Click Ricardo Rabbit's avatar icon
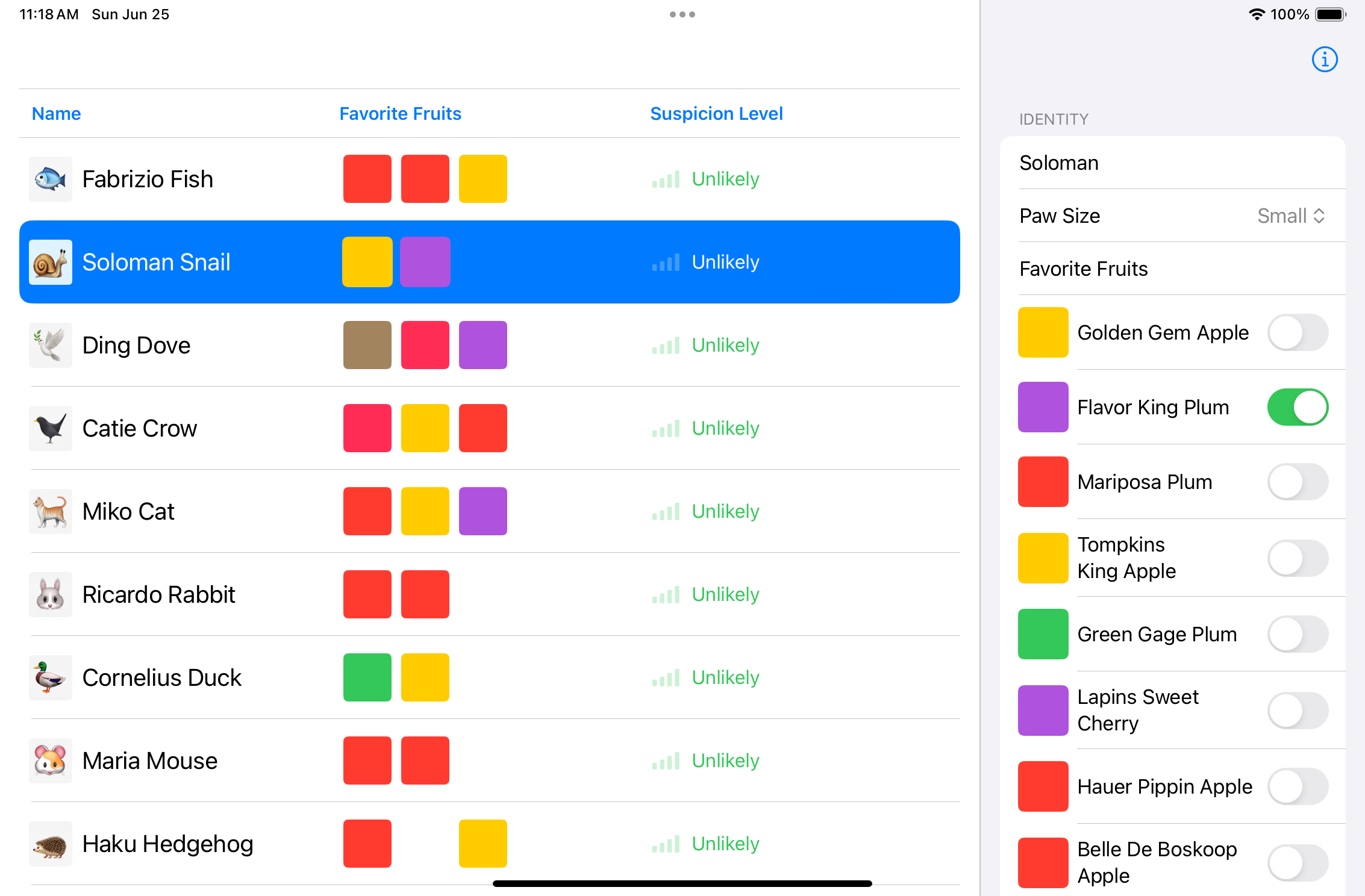Screen dimensions: 1365x896 pos(51,594)
